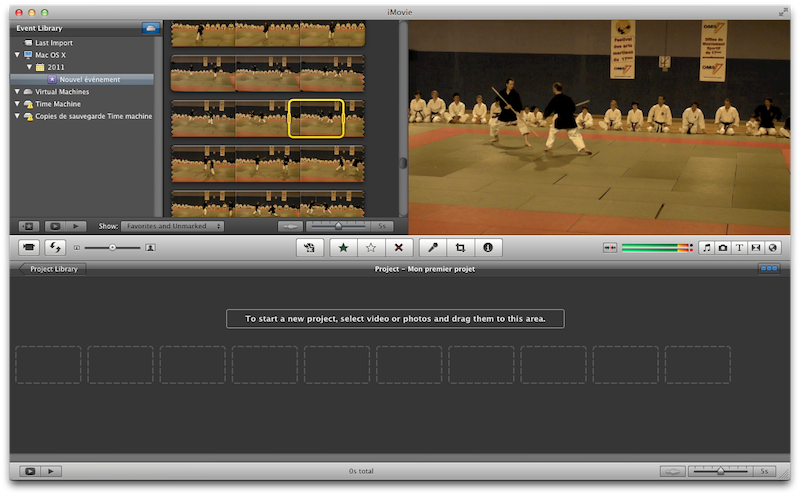Click the yellow-selected clip segment
The height and width of the screenshot is (495, 800).
(x=316, y=118)
